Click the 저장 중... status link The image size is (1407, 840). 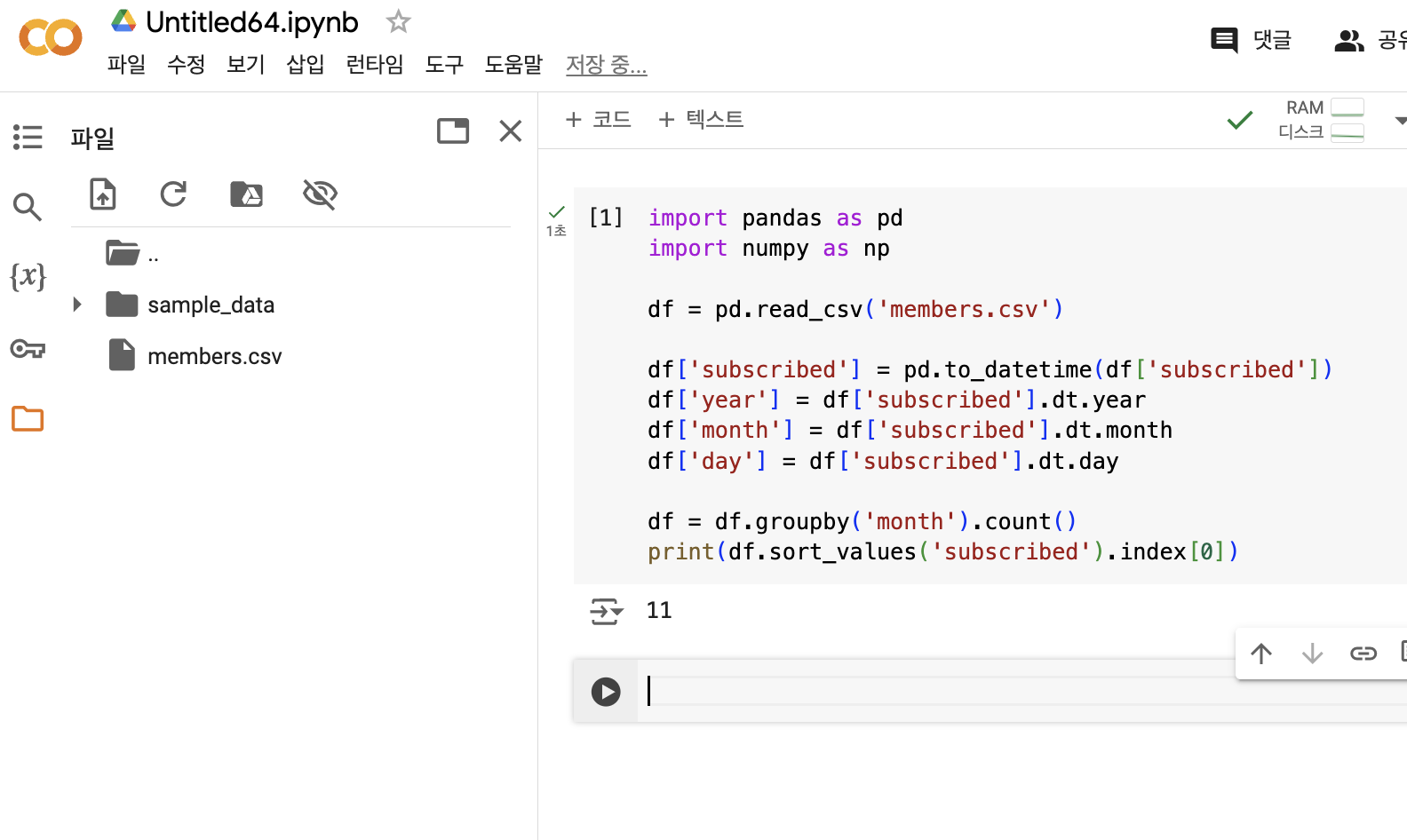coord(607,65)
